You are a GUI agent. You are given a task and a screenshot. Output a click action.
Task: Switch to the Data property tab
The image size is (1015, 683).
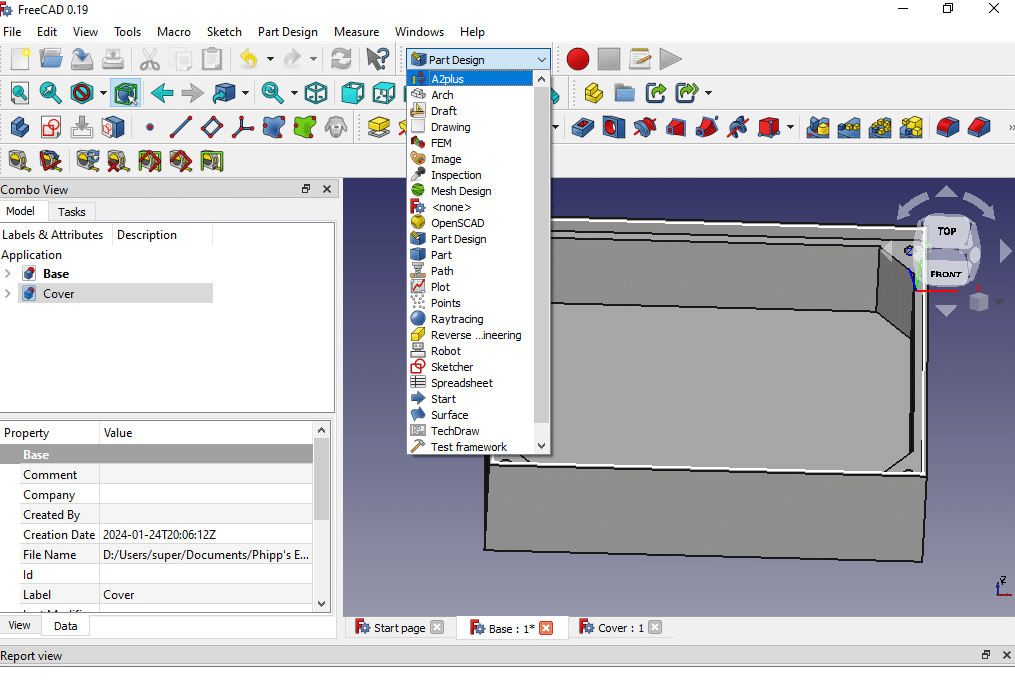coord(65,626)
